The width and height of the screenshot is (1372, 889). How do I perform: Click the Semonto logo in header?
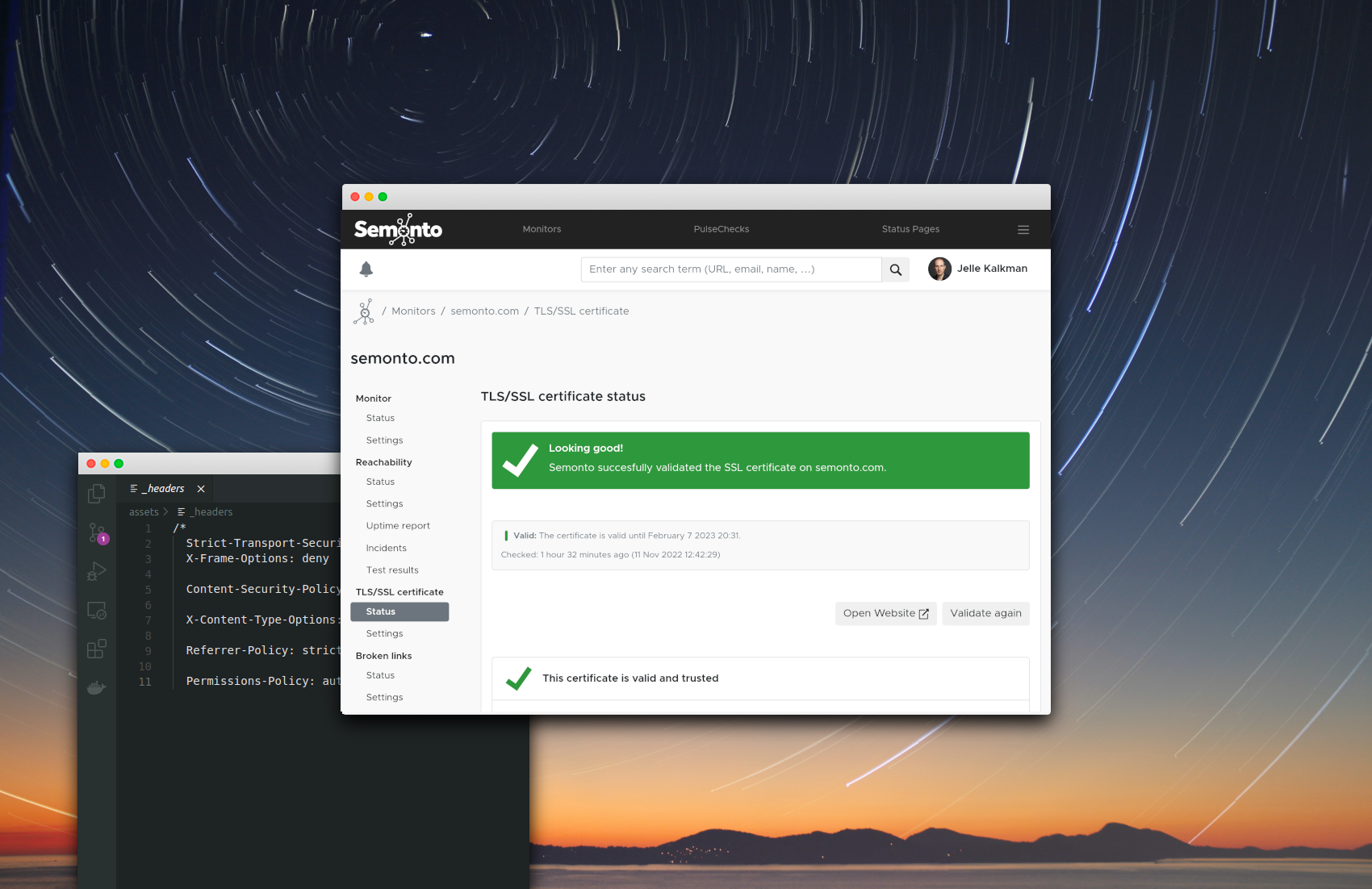(398, 230)
